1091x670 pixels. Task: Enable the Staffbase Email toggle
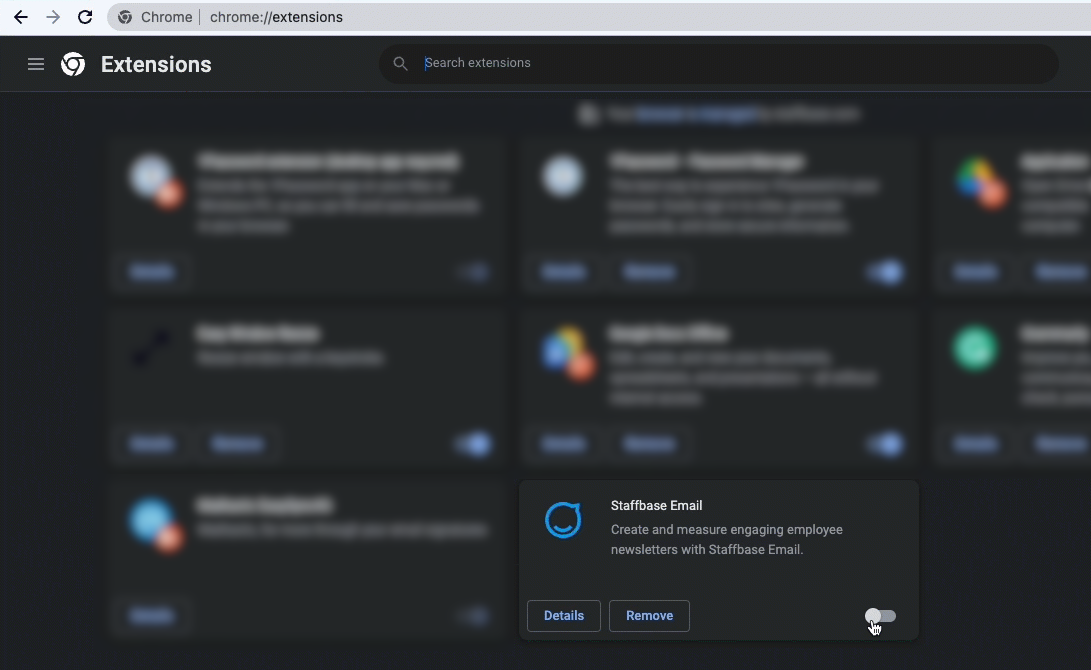pos(880,616)
